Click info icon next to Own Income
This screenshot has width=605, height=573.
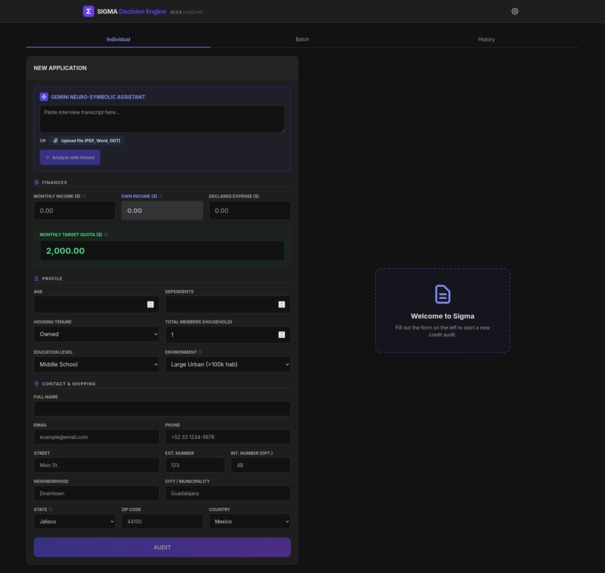(161, 196)
